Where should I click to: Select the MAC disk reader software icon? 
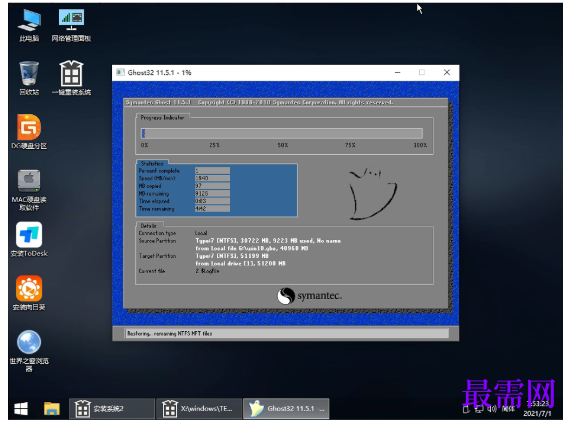pyautogui.click(x=29, y=190)
